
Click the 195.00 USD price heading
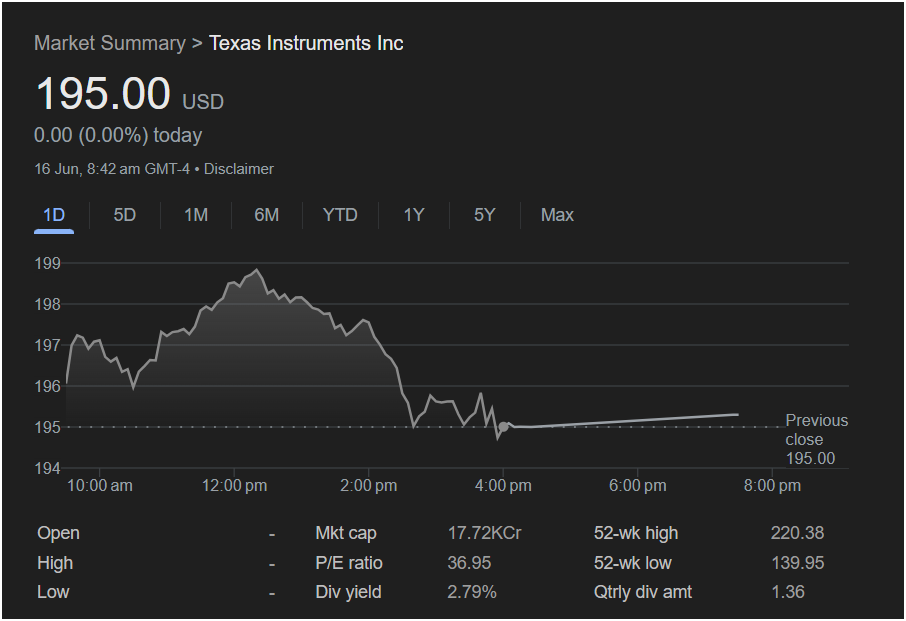(129, 94)
